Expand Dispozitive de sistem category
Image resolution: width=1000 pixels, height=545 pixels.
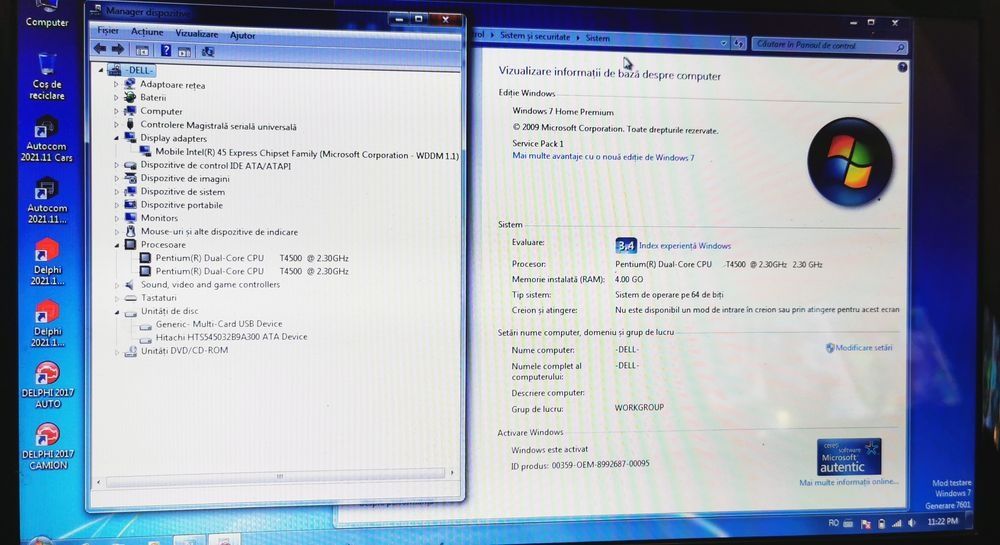pyautogui.click(x=116, y=192)
